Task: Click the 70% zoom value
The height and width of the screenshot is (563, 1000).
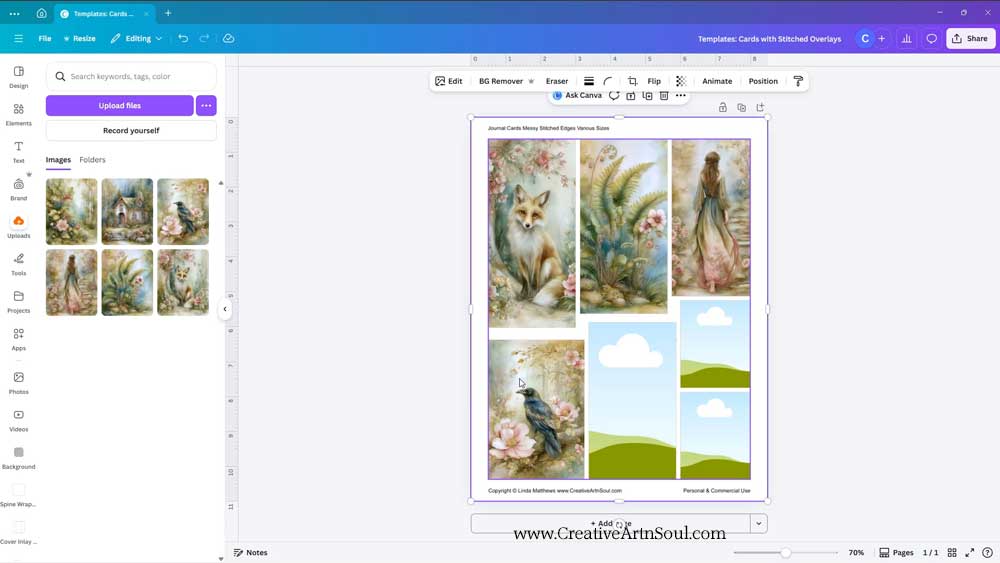Action: pyautogui.click(x=856, y=553)
